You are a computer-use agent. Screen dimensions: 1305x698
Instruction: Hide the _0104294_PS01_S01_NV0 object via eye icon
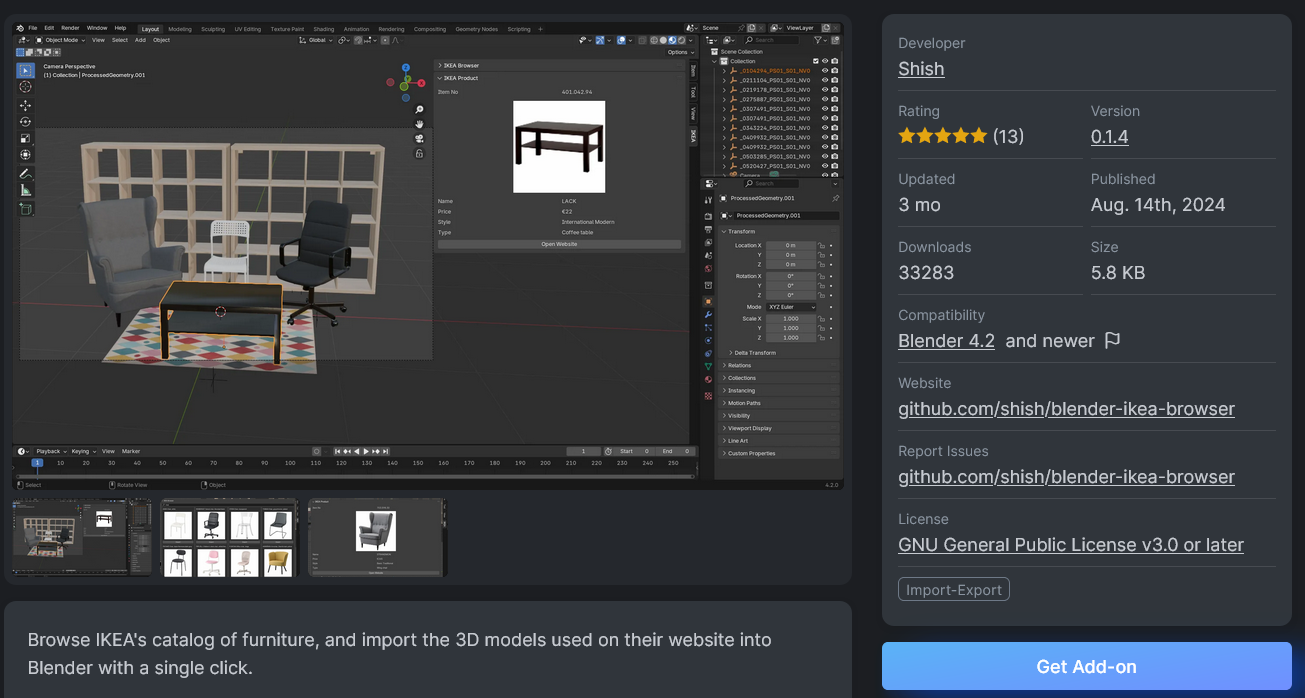point(824,71)
